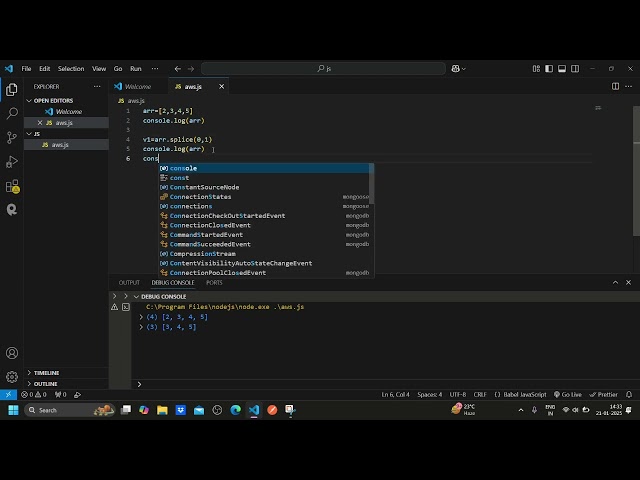The height and width of the screenshot is (480, 640).
Task: Click the command center search box
Action: [323, 69]
